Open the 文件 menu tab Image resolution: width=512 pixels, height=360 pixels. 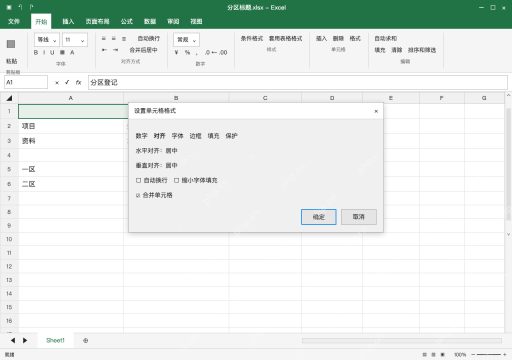[14, 22]
